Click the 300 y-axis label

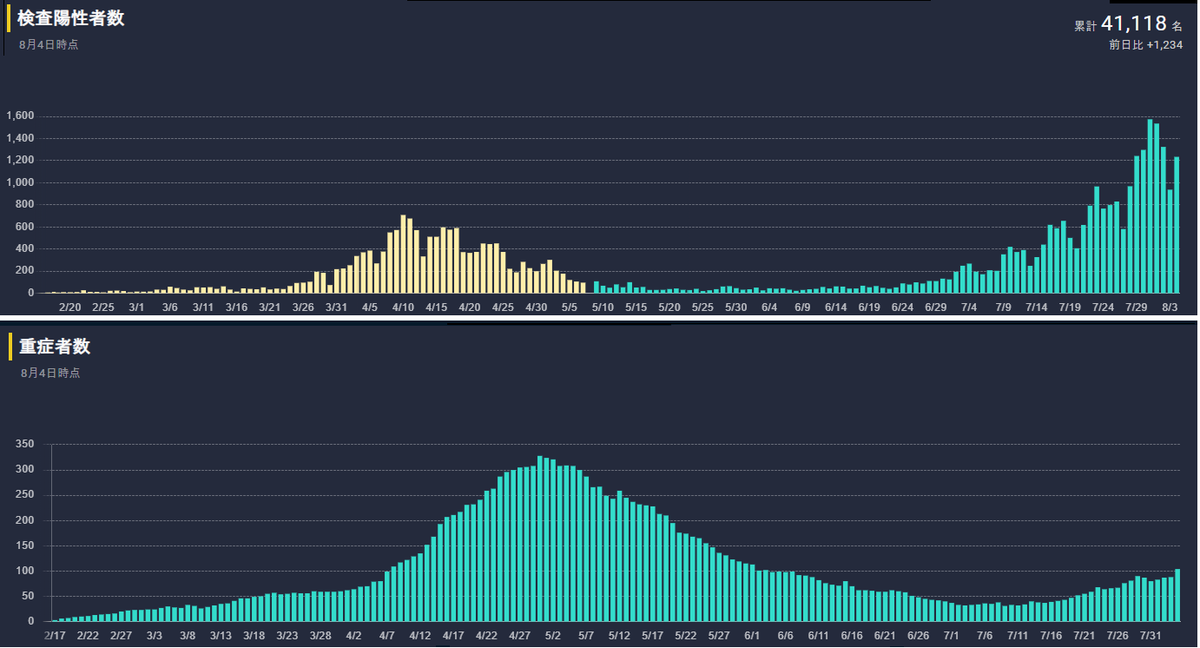click(26, 469)
